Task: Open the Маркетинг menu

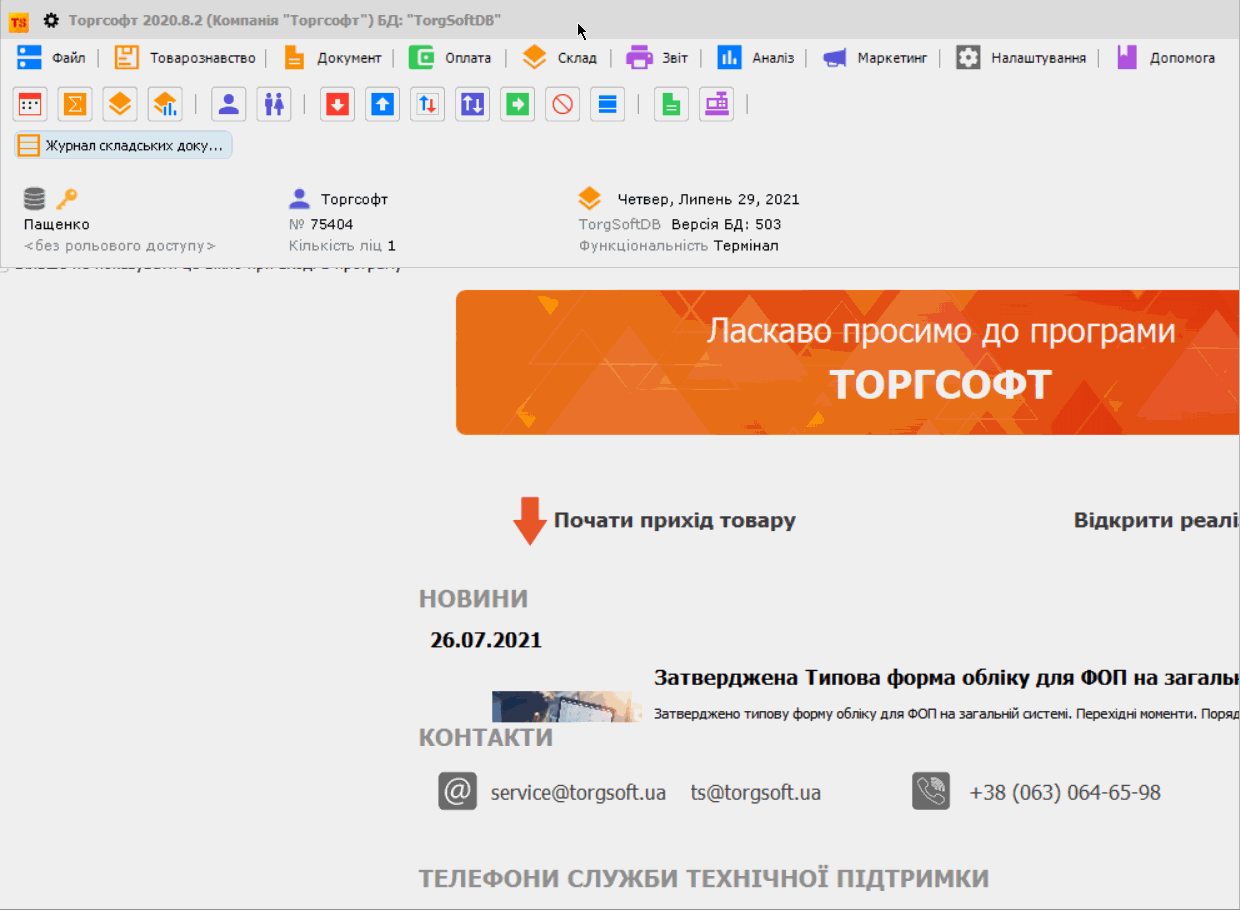Action: click(x=876, y=58)
